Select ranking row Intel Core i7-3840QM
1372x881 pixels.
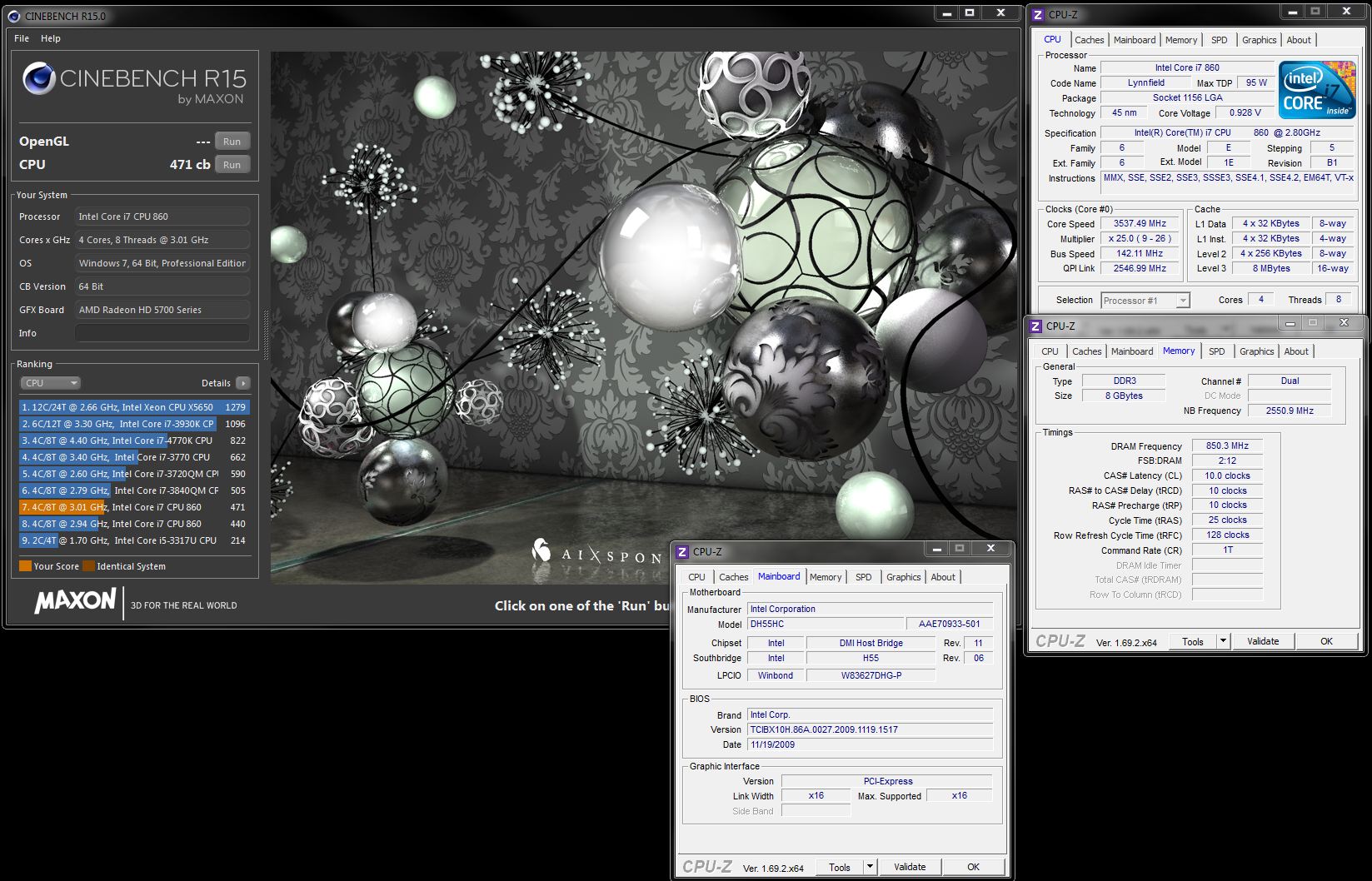pos(134,490)
